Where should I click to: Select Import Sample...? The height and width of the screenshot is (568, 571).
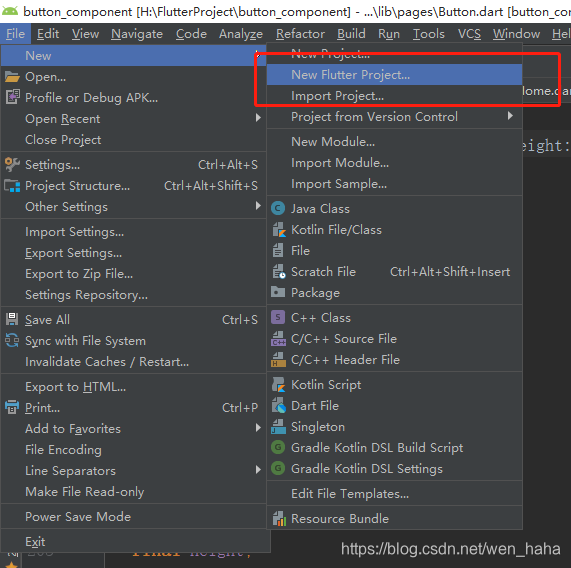[394, 184]
